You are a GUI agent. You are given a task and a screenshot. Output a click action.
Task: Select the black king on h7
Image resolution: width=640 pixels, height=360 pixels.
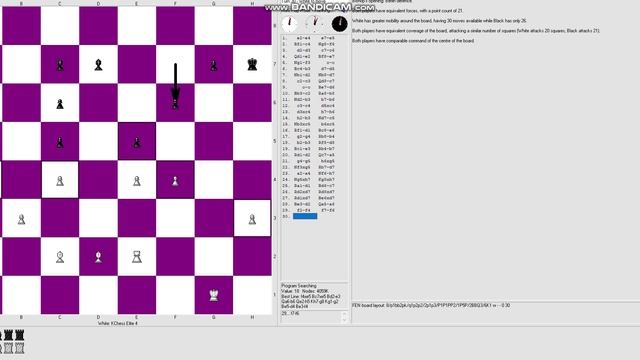click(x=252, y=64)
